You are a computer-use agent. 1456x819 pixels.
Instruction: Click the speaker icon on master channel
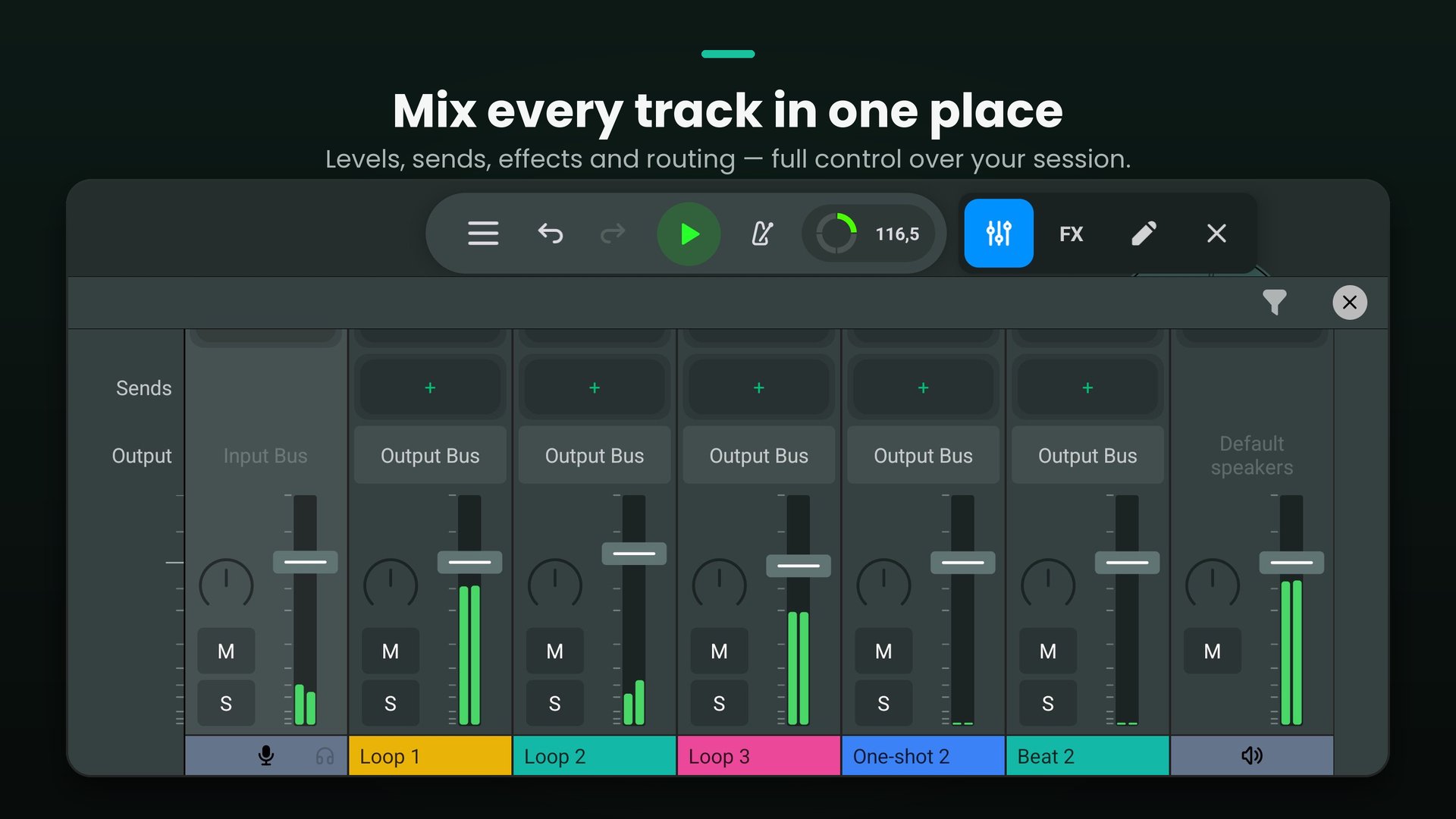[x=1252, y=755]
